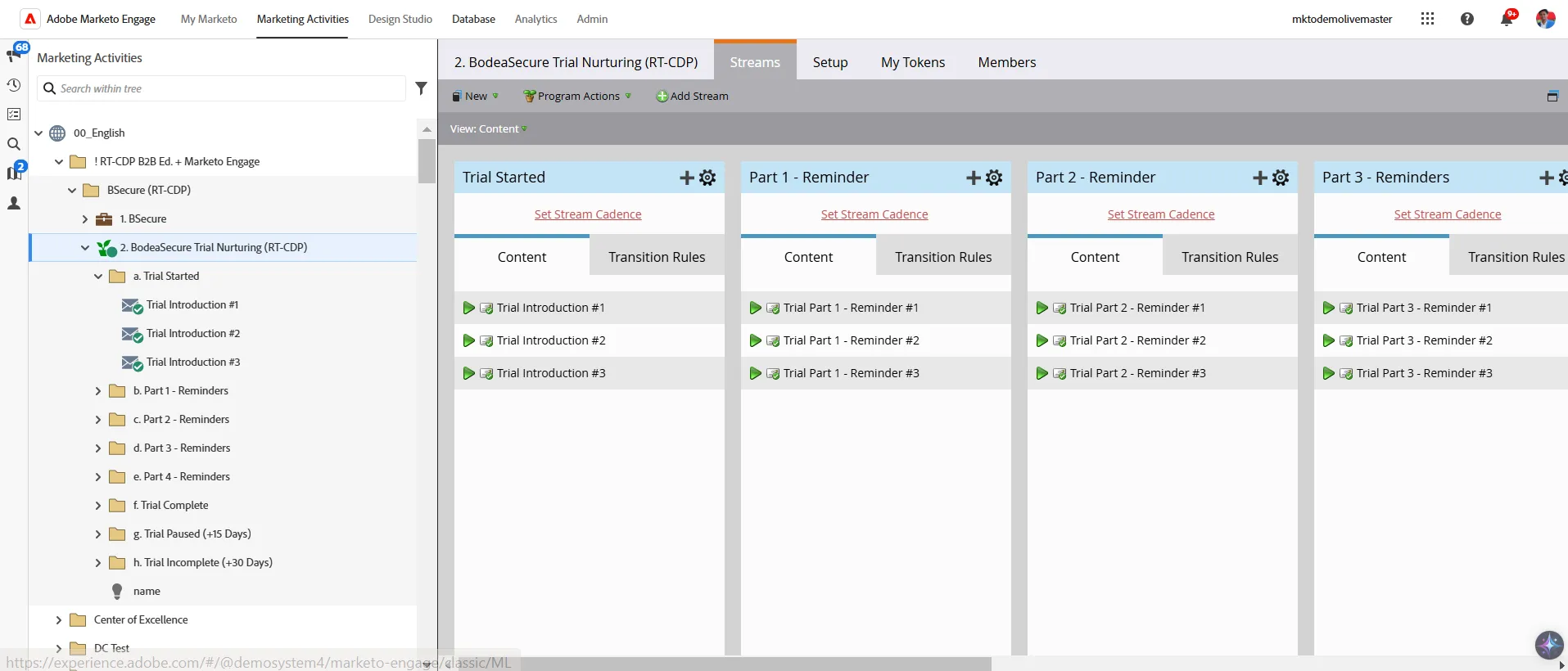Viewport: 1568px width, 671px height.
Task: Open the notifications bell
Action: 1507,18
